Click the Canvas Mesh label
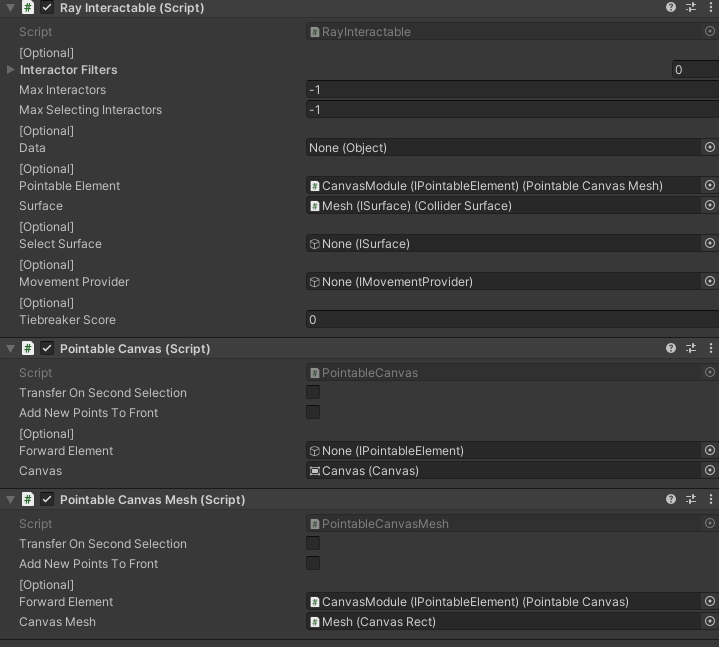The height and width of the screenshot is (647, 719). (57, 622)
